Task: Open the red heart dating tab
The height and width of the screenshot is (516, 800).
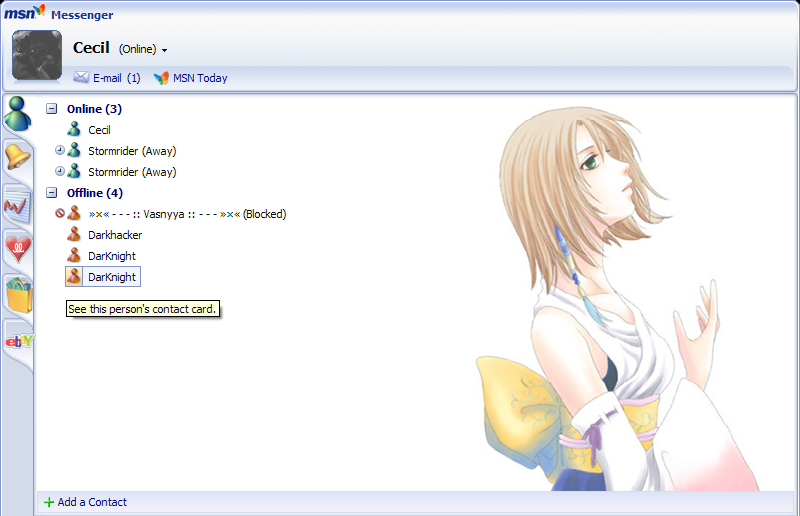Action: point(18,248)
